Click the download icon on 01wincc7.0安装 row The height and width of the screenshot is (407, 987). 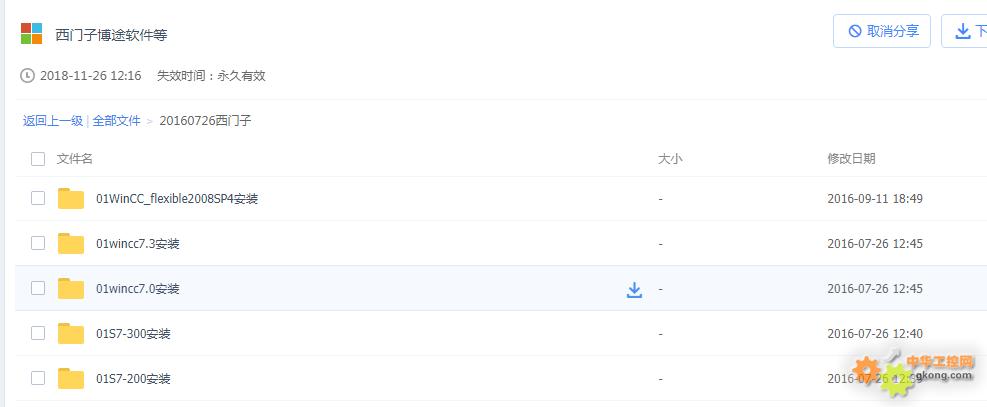(634, 289)
